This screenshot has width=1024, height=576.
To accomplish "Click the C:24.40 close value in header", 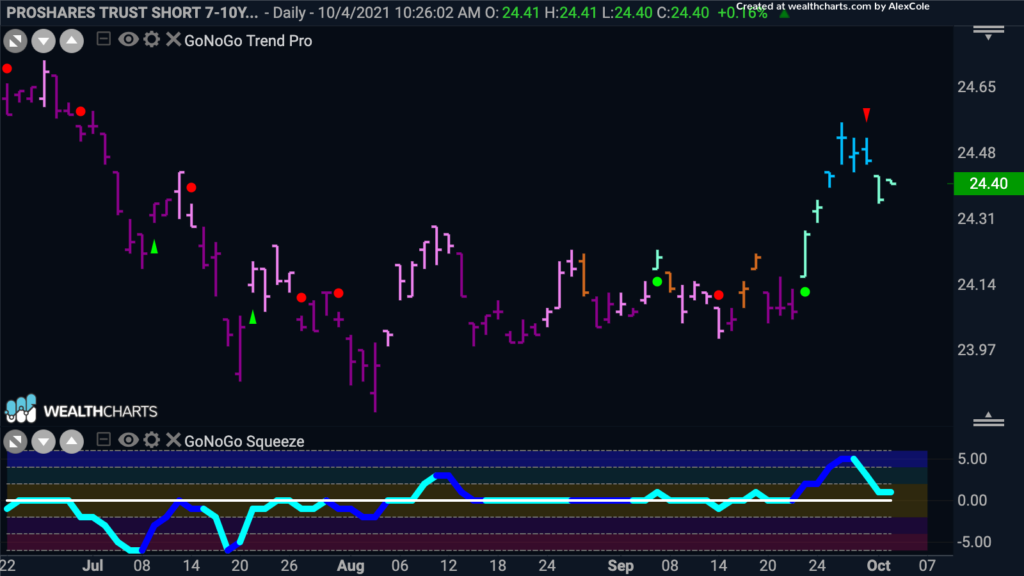I will [682, 12].
